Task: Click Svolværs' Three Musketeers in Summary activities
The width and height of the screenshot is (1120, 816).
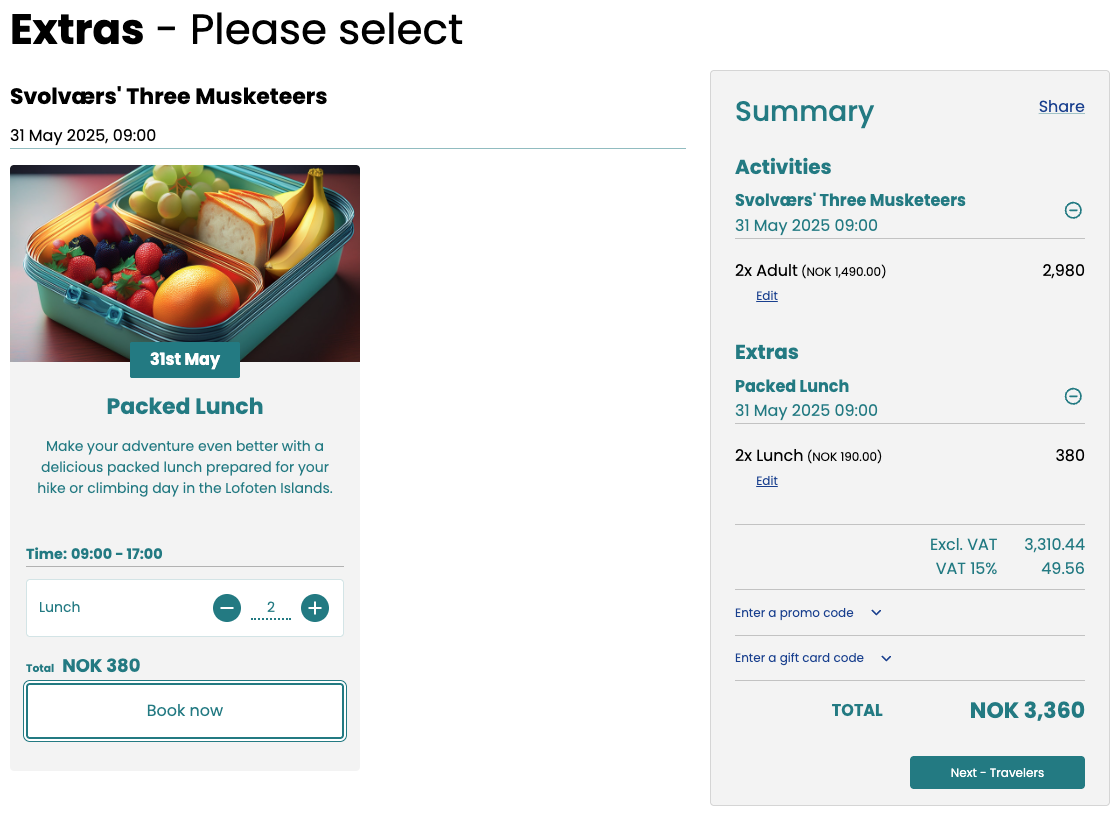Action: tap(850, 200)
